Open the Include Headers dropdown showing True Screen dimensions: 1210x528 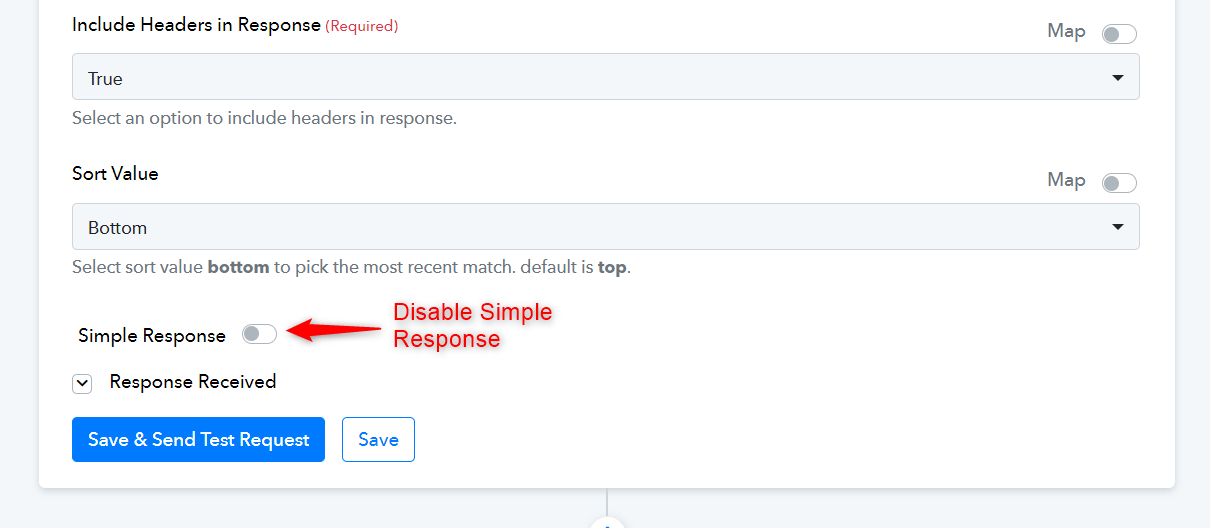[605, 77]
